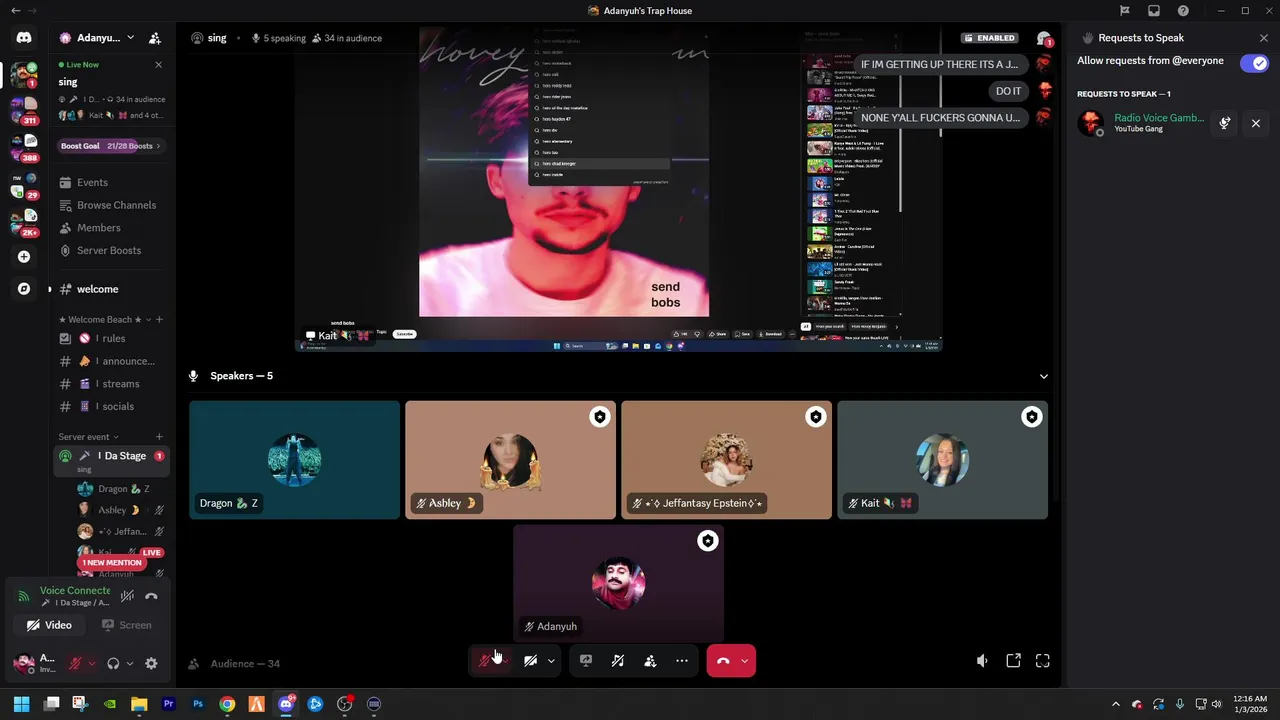Image resolution: width=1280 pixels, height=720 pixels.
Task: Select Dragon speaker tile
Action: (x=294, y=460)
